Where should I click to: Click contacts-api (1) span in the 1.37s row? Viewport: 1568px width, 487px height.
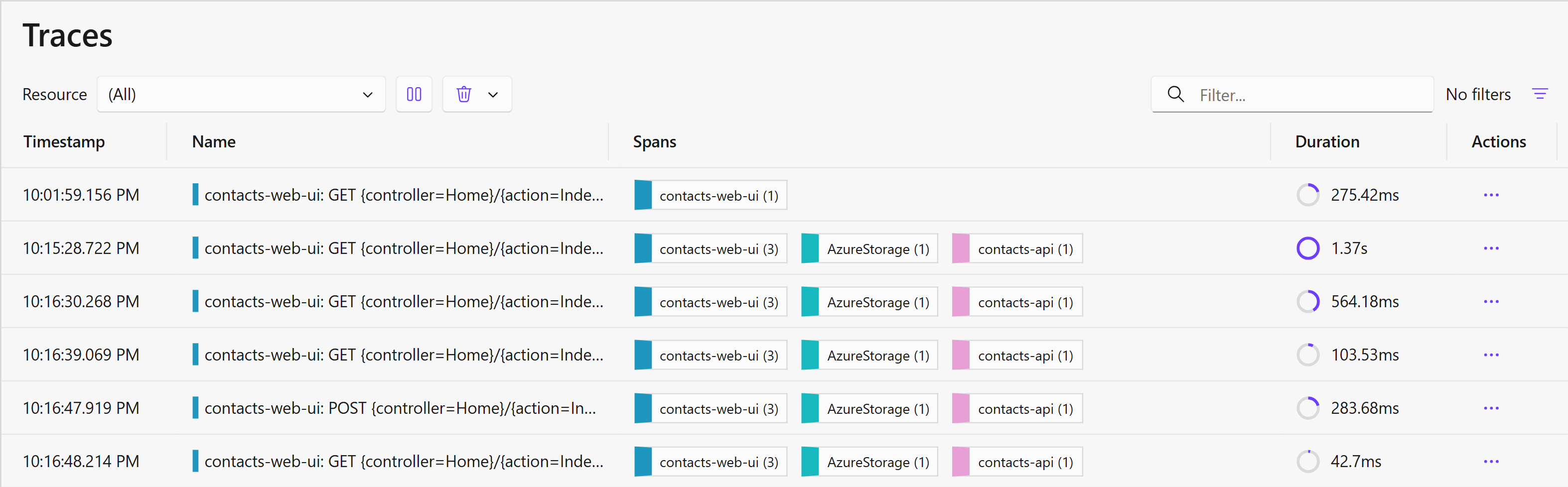coord(1017,248)
